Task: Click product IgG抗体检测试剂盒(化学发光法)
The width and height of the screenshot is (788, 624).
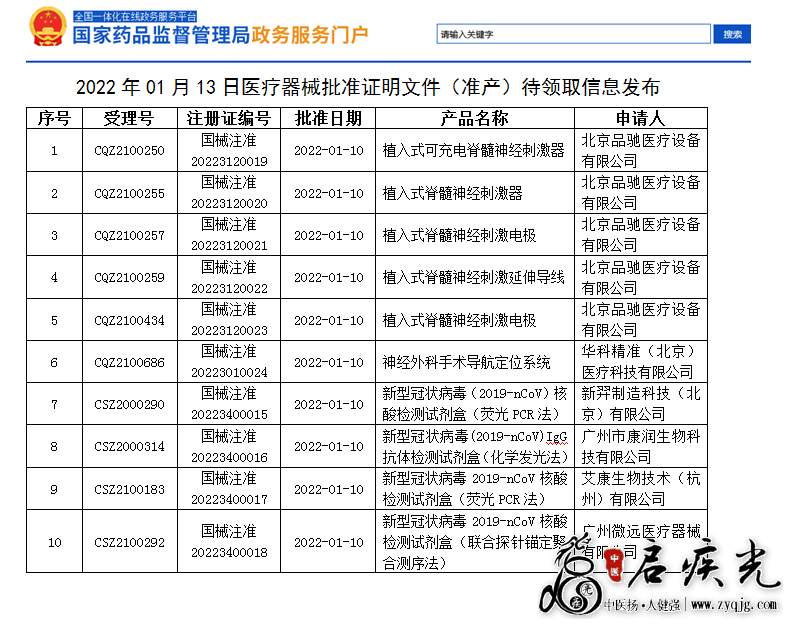Action: (x=475, y=447)
